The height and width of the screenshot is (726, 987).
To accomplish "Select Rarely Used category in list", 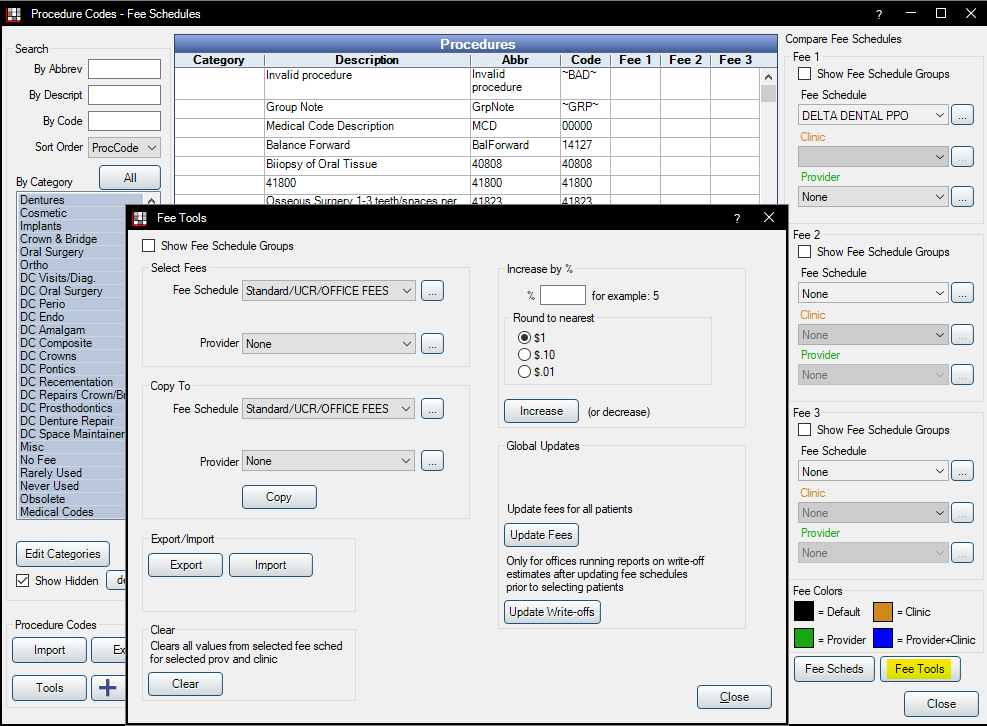I will point(72,473).
